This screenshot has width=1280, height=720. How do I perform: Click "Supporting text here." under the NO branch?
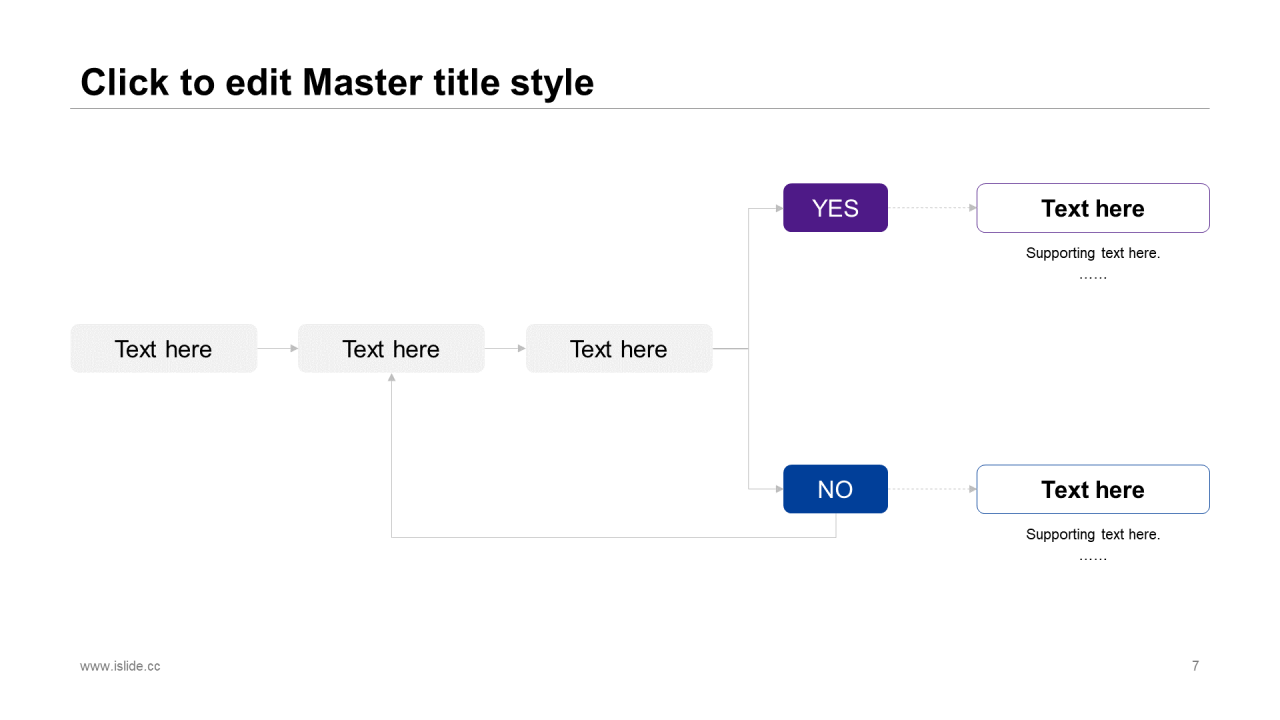pyautogui.click(x=1092, y=534)
